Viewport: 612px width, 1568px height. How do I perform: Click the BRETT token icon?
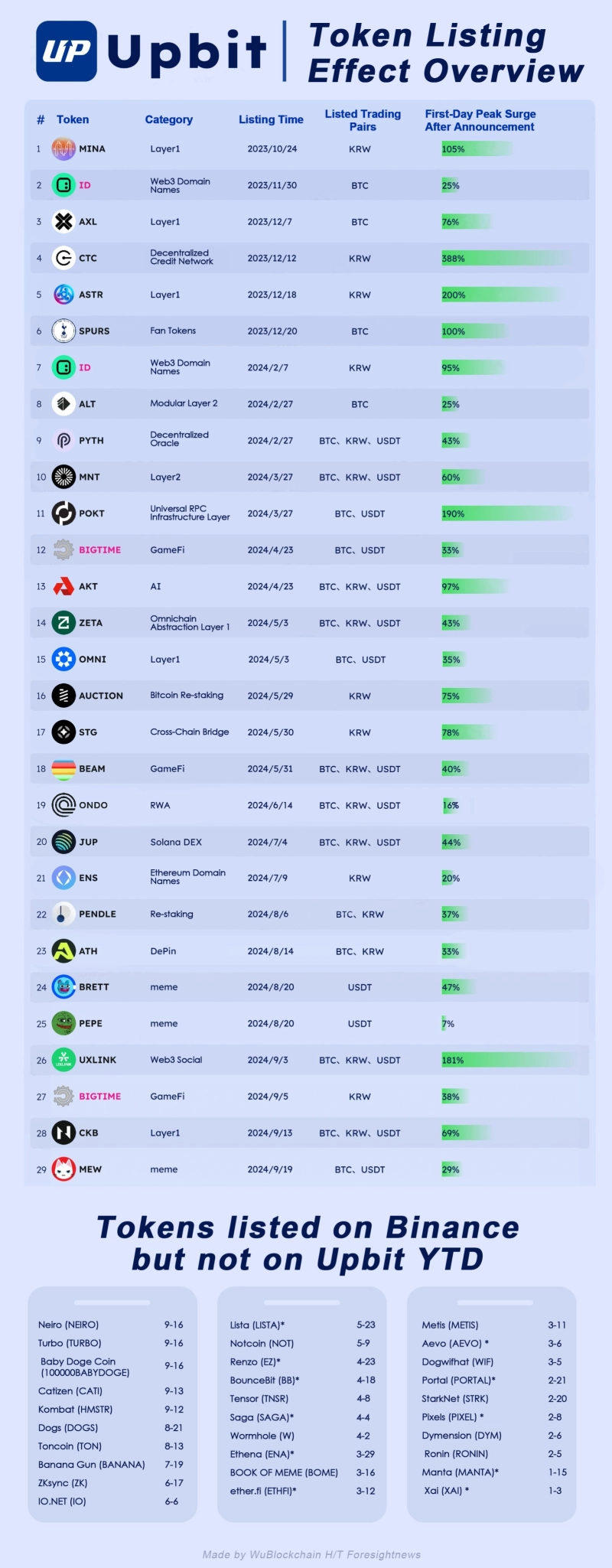click(63, 987)
